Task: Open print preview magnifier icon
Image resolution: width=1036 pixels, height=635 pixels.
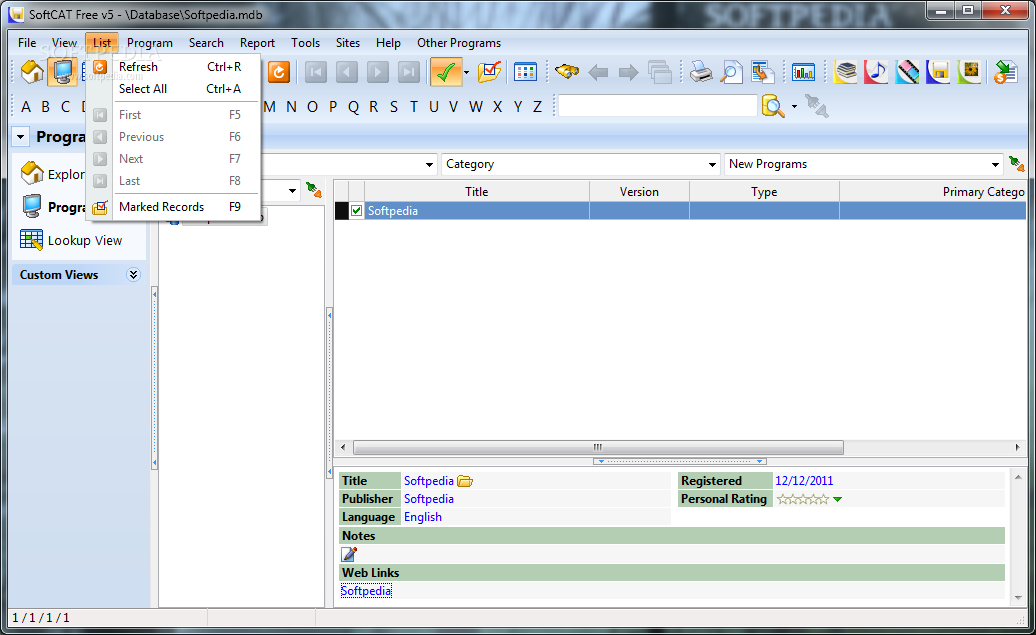Action: pos(731,72)
